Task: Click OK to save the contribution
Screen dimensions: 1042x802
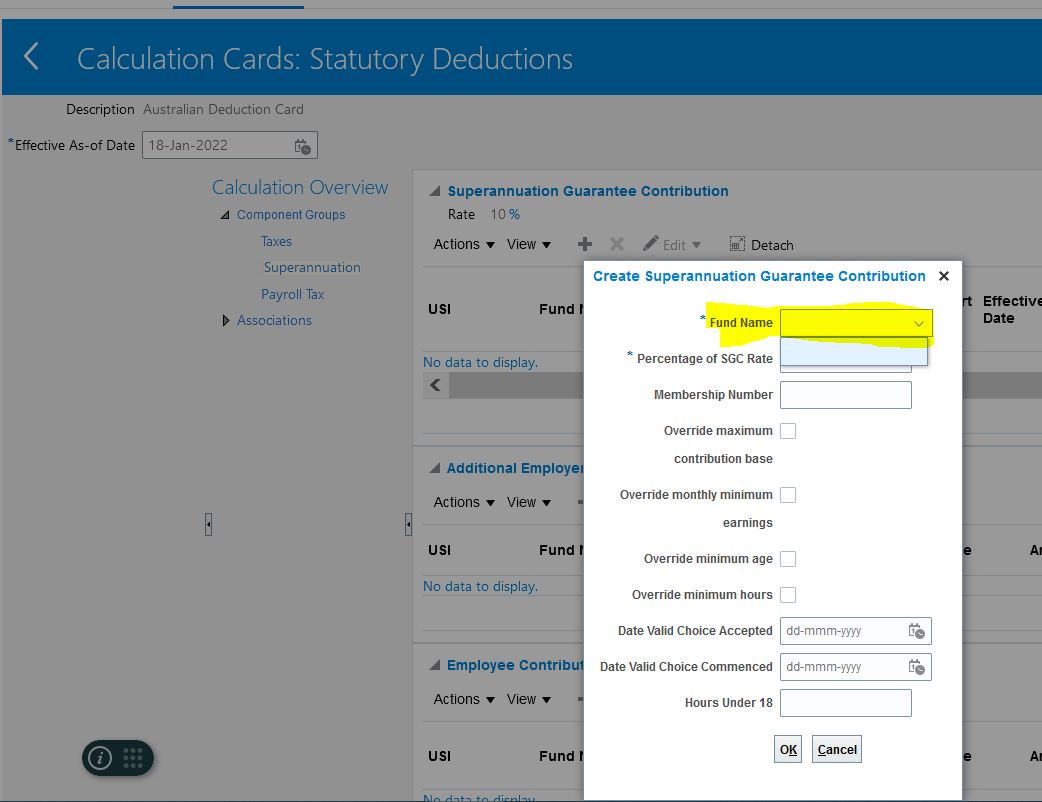Action: (x=787, y=748)
